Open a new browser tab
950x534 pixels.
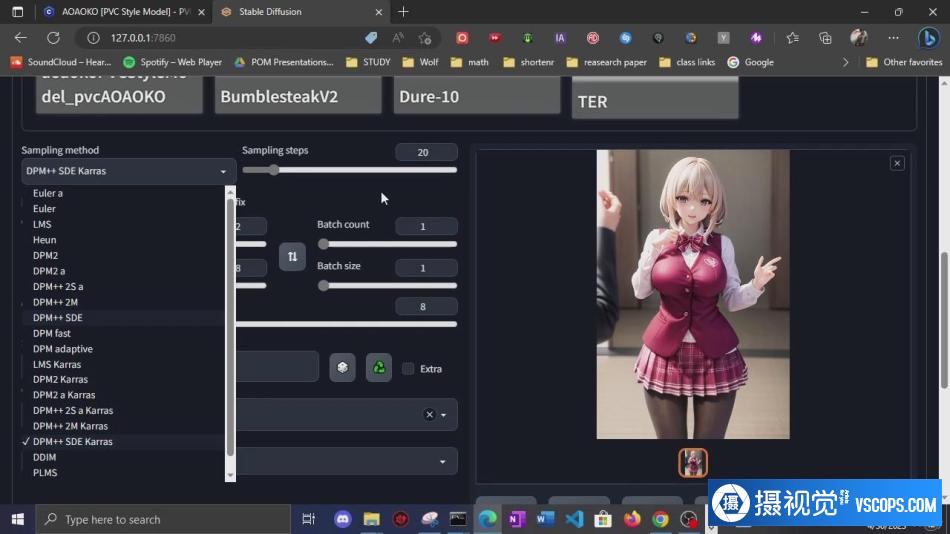click(x=404, y=12)
